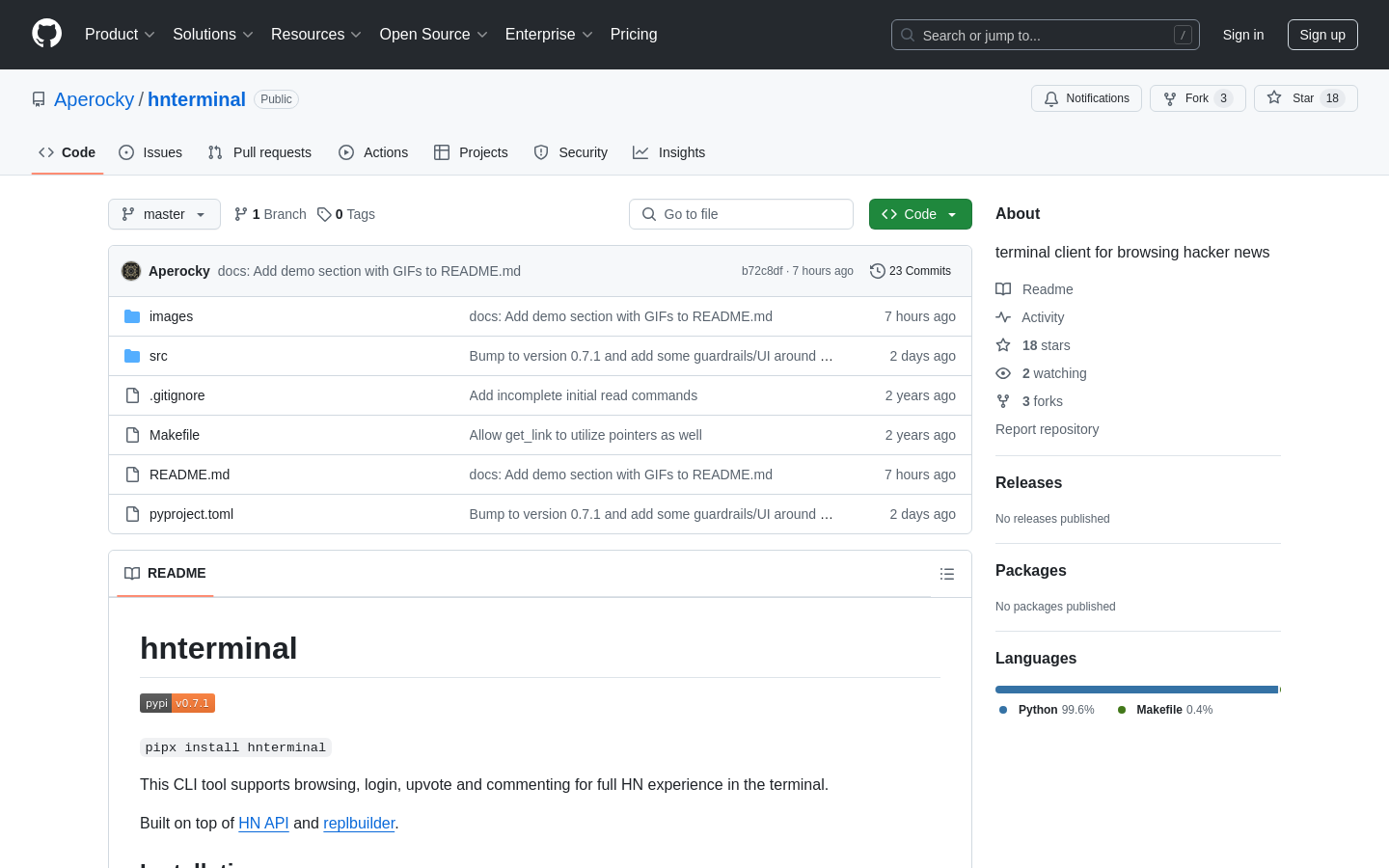Click the GitHub logo icon

pyautogui.click(x=46, y=34)
